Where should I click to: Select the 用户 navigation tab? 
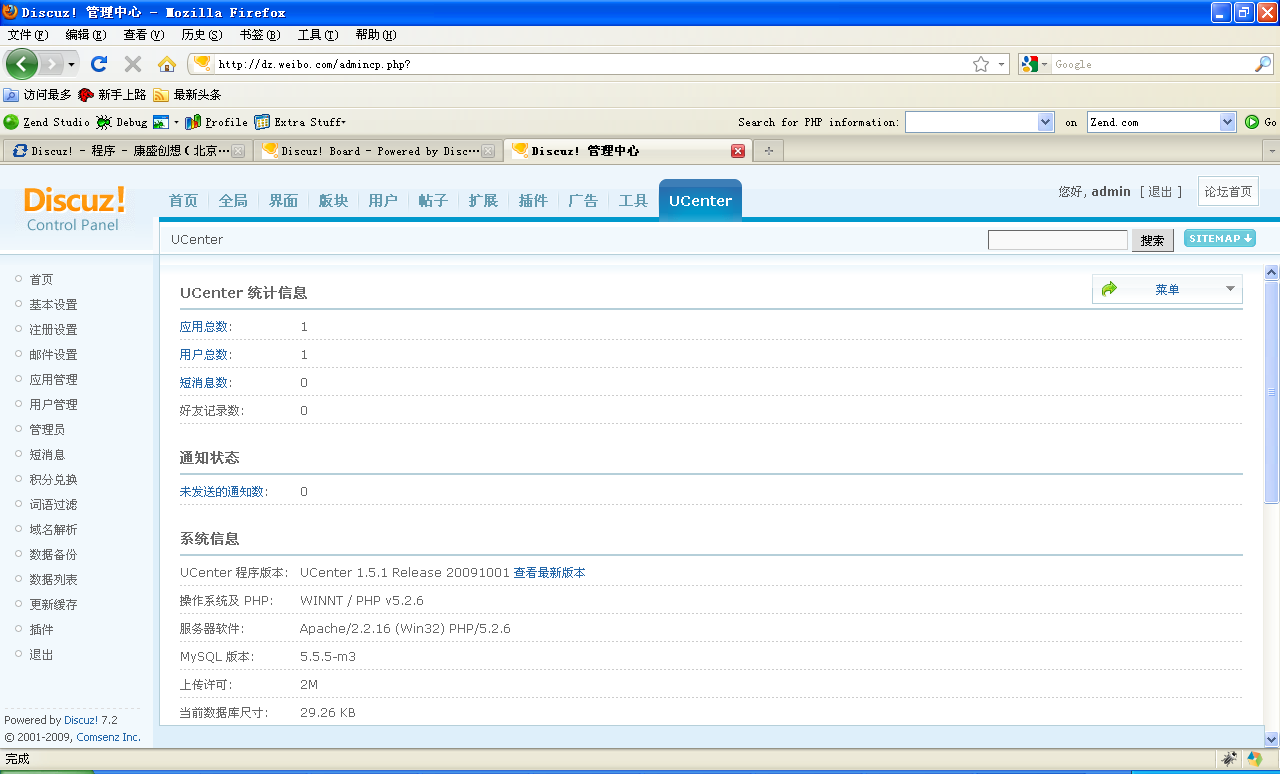pos(383,201)
